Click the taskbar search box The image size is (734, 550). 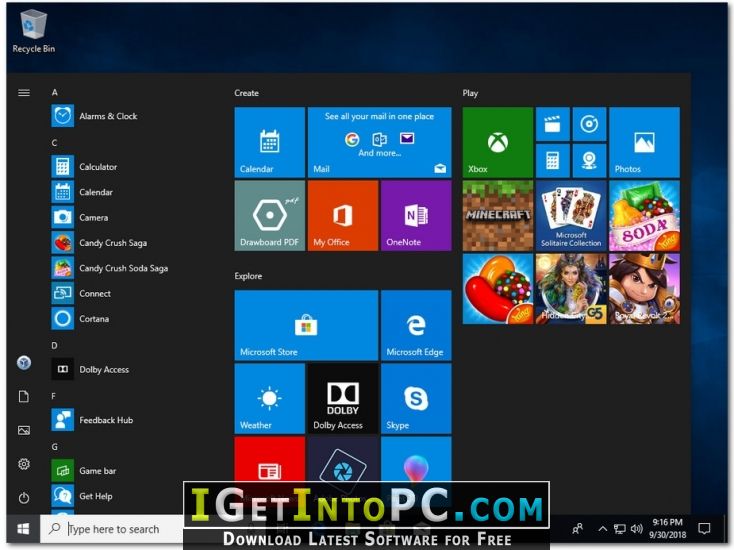pyautogui.click(x=112, y=529)
